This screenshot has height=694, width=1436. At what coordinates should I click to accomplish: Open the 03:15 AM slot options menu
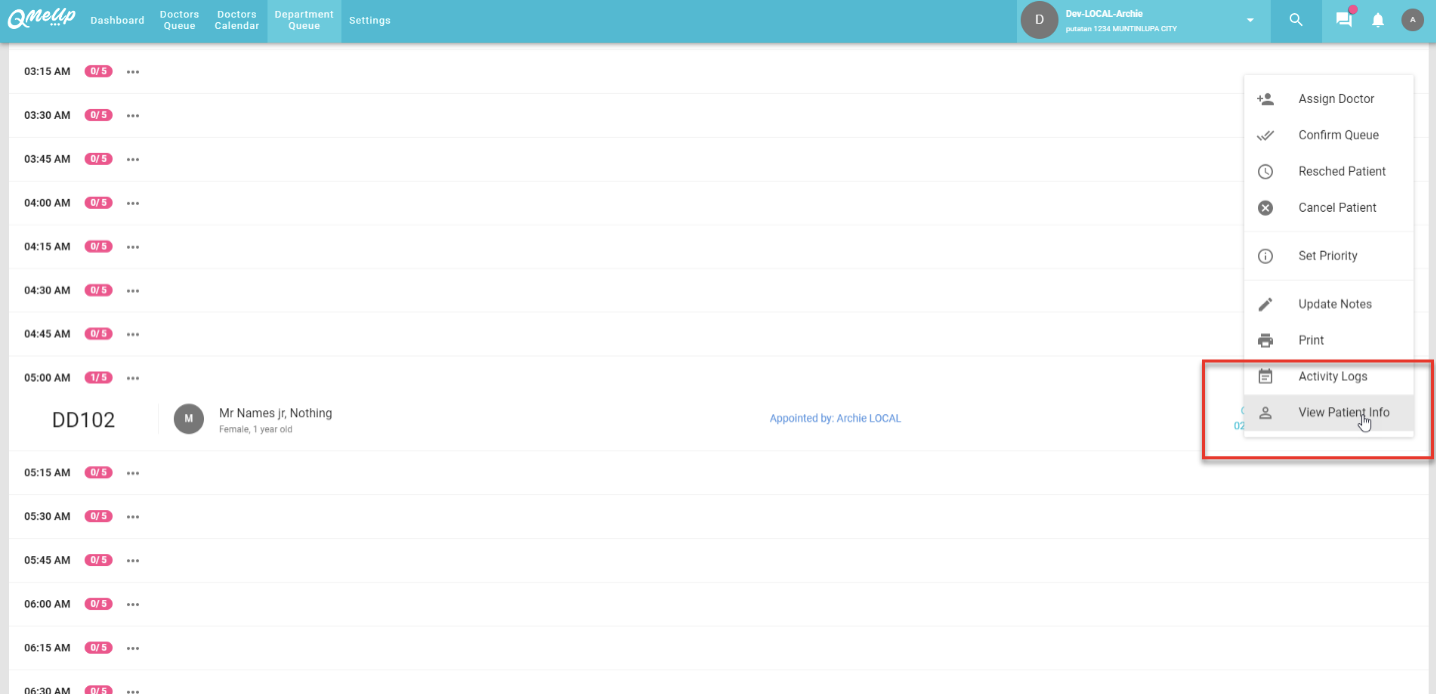pyautogui.click(x=133, y=72)
